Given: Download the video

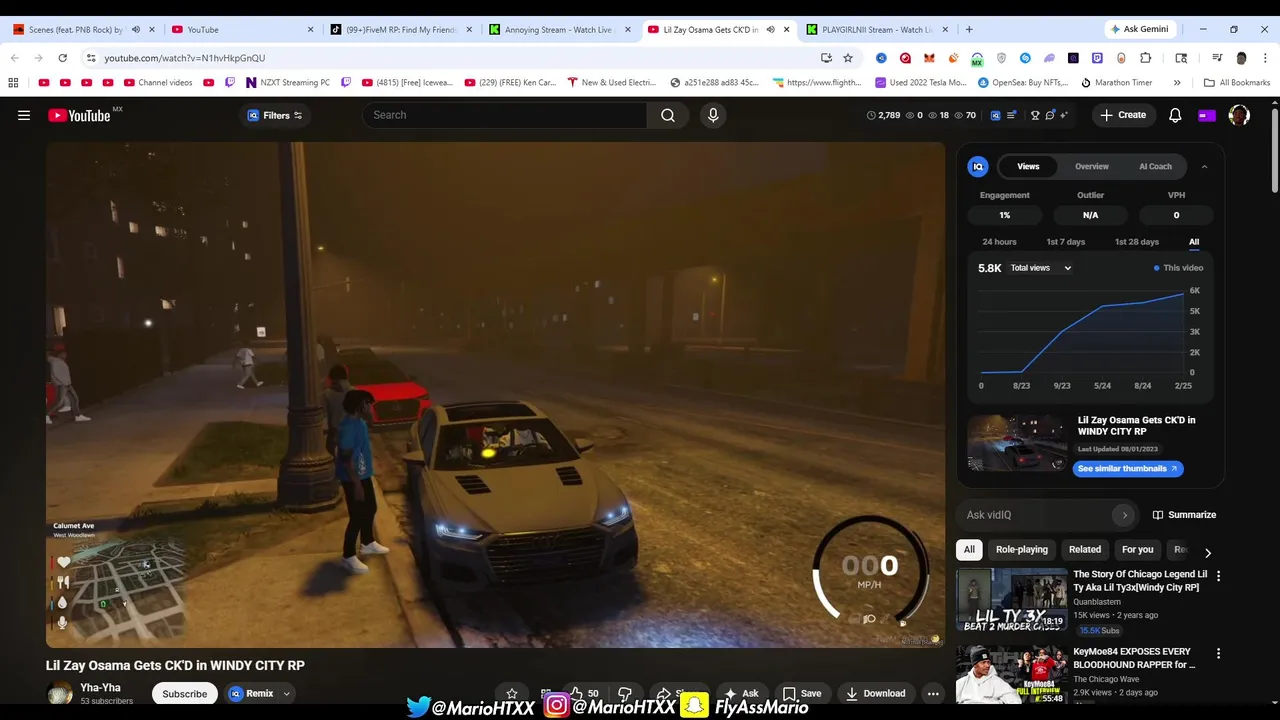Looking at the screenshot, I should [x=875, y=693].
